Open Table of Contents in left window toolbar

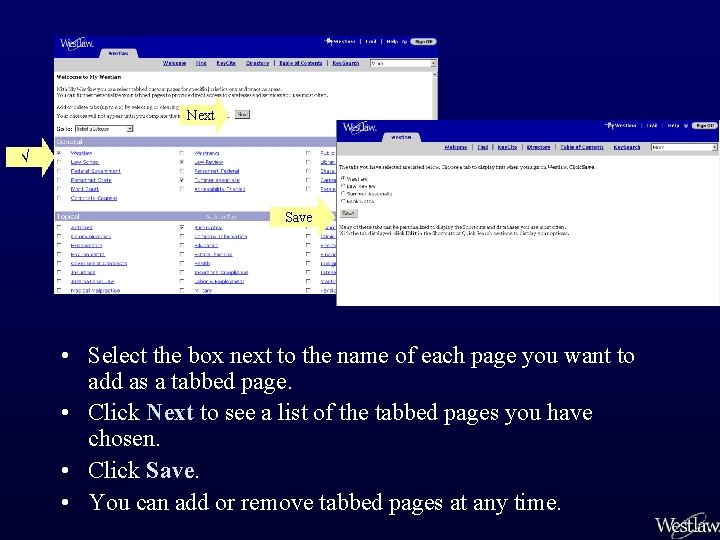click(301, 63)
